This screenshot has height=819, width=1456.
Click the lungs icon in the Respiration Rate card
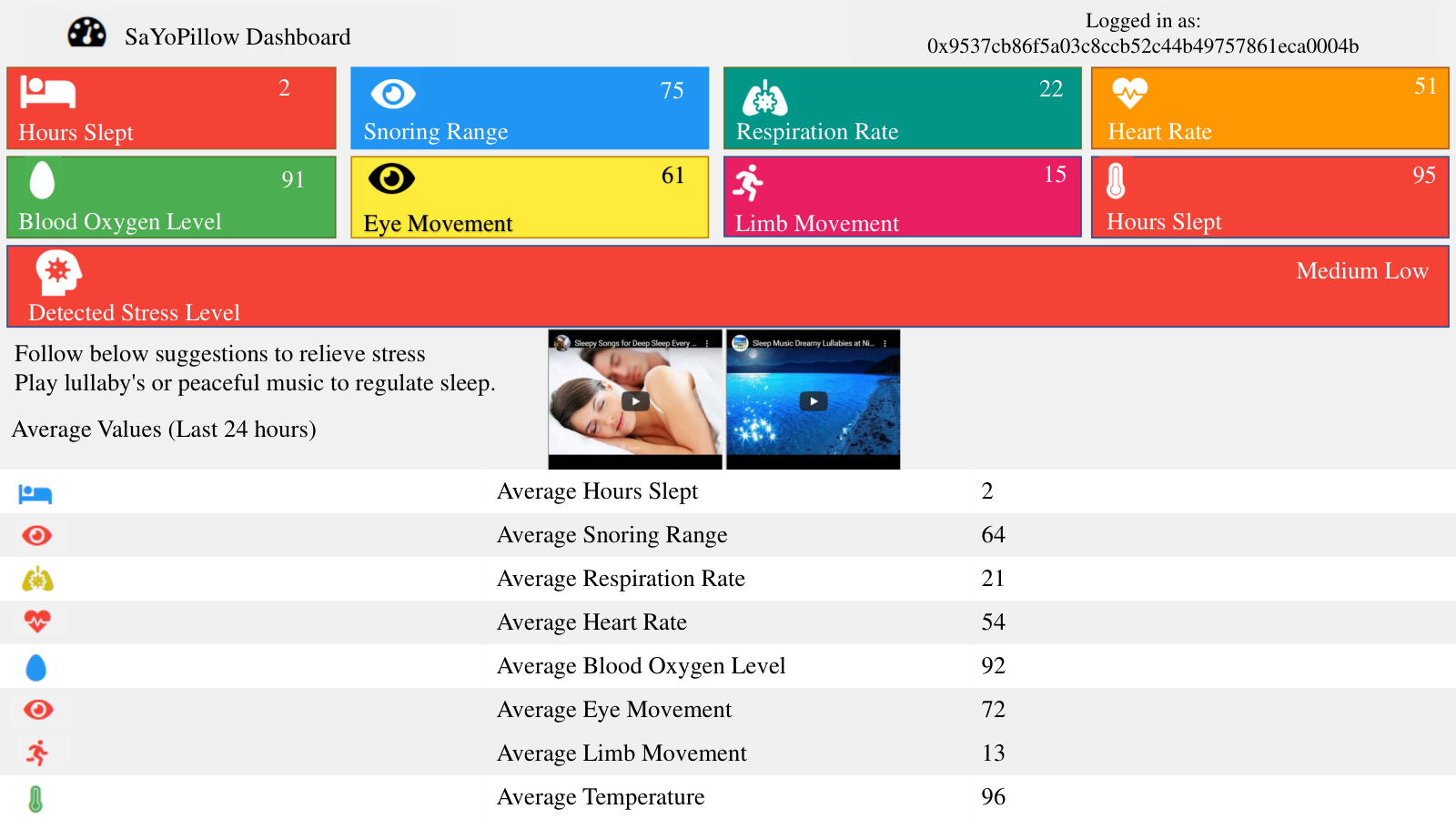point(765,97)
